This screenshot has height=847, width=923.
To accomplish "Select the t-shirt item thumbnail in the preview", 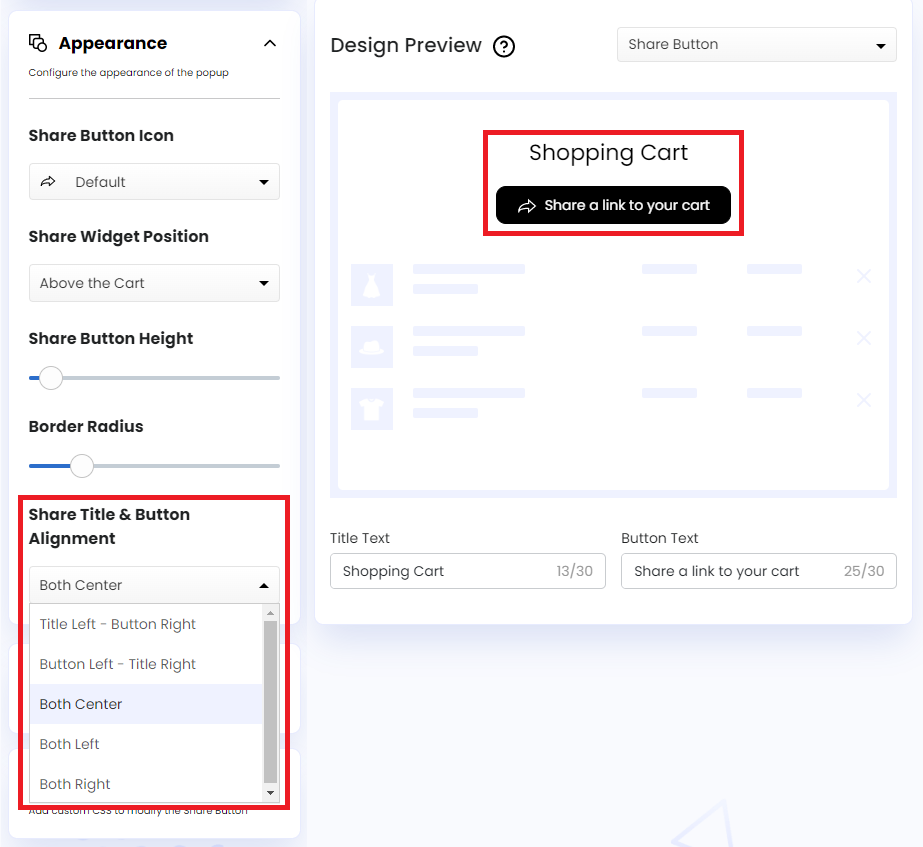I will pyautogui.click(x=371, y=408).
